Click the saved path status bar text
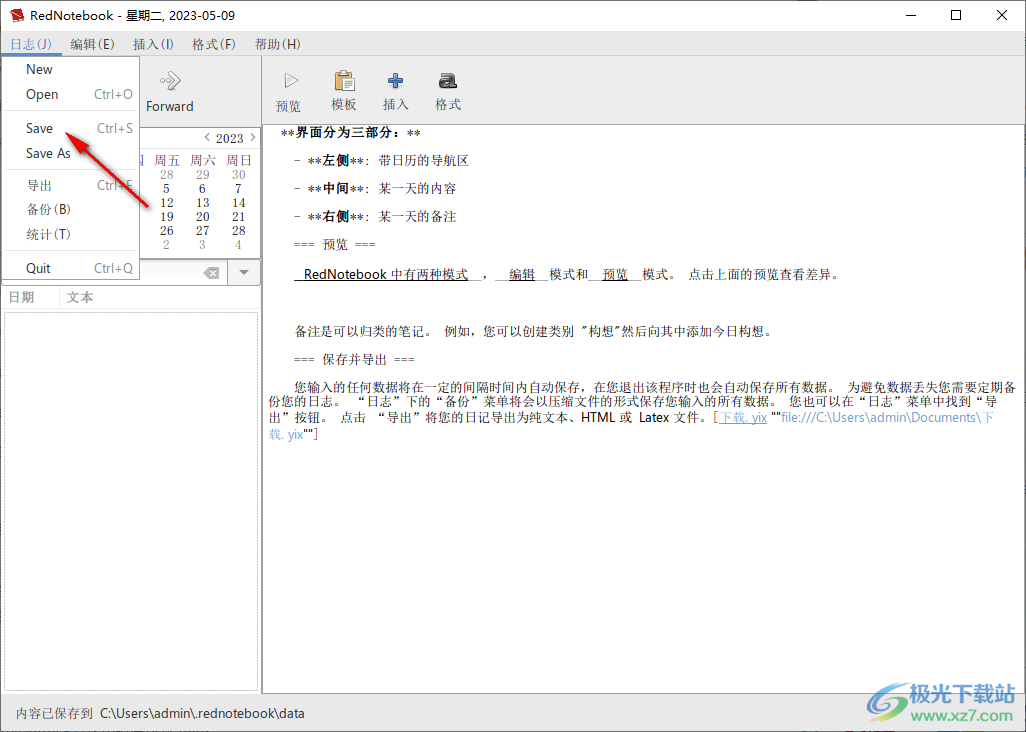Viewport: 1026px width, 732px height. pos(160,713)
